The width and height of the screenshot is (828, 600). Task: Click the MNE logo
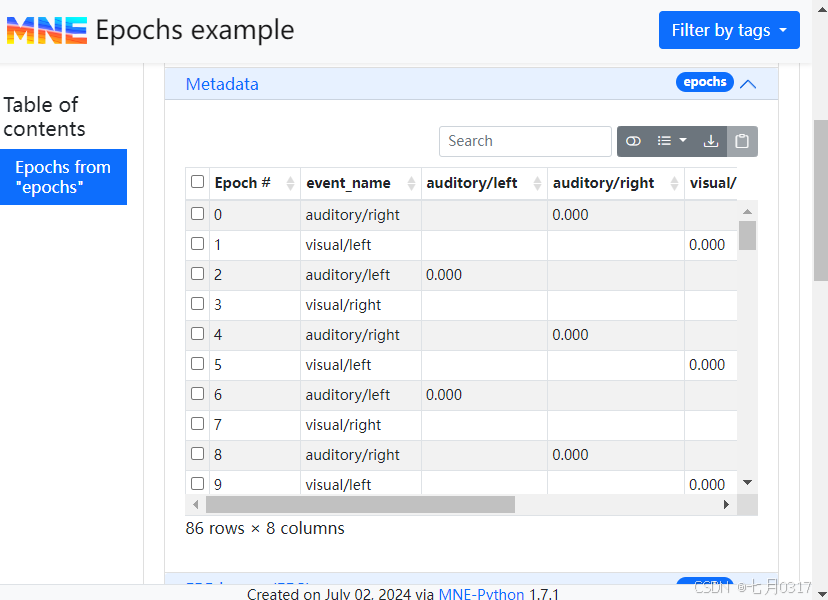pyautogui.click(x=46, y=30)
